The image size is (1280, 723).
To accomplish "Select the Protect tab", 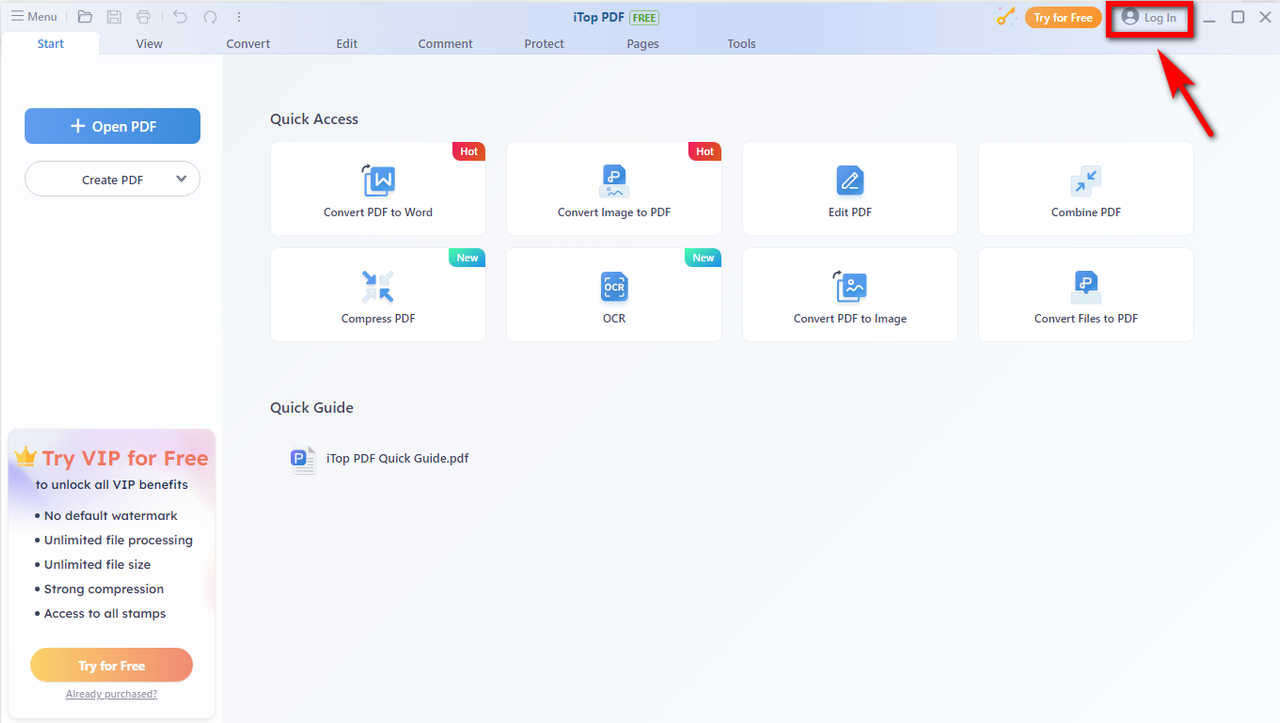I will tap(544, 44).
